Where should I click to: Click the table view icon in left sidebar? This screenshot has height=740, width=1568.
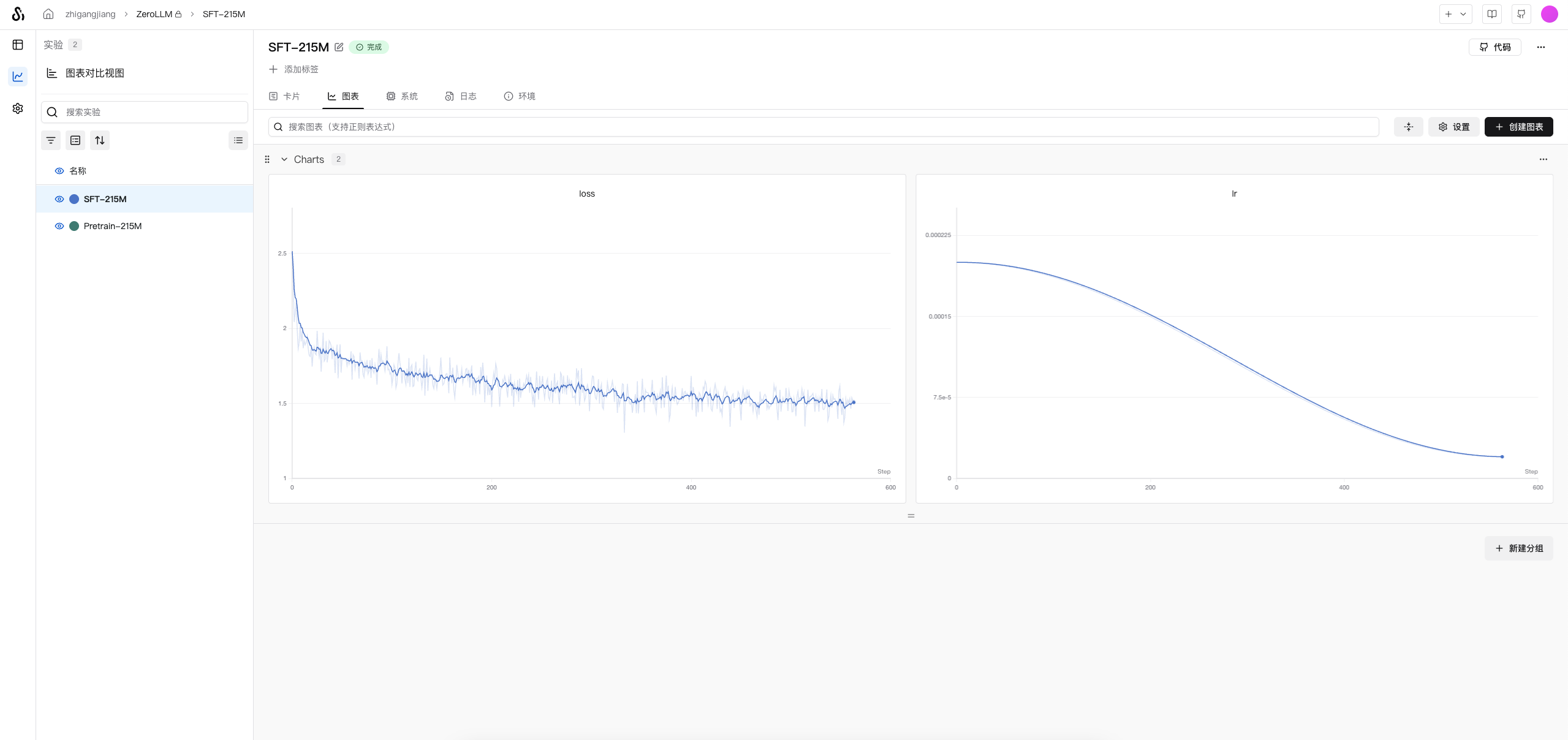point(18,45)
